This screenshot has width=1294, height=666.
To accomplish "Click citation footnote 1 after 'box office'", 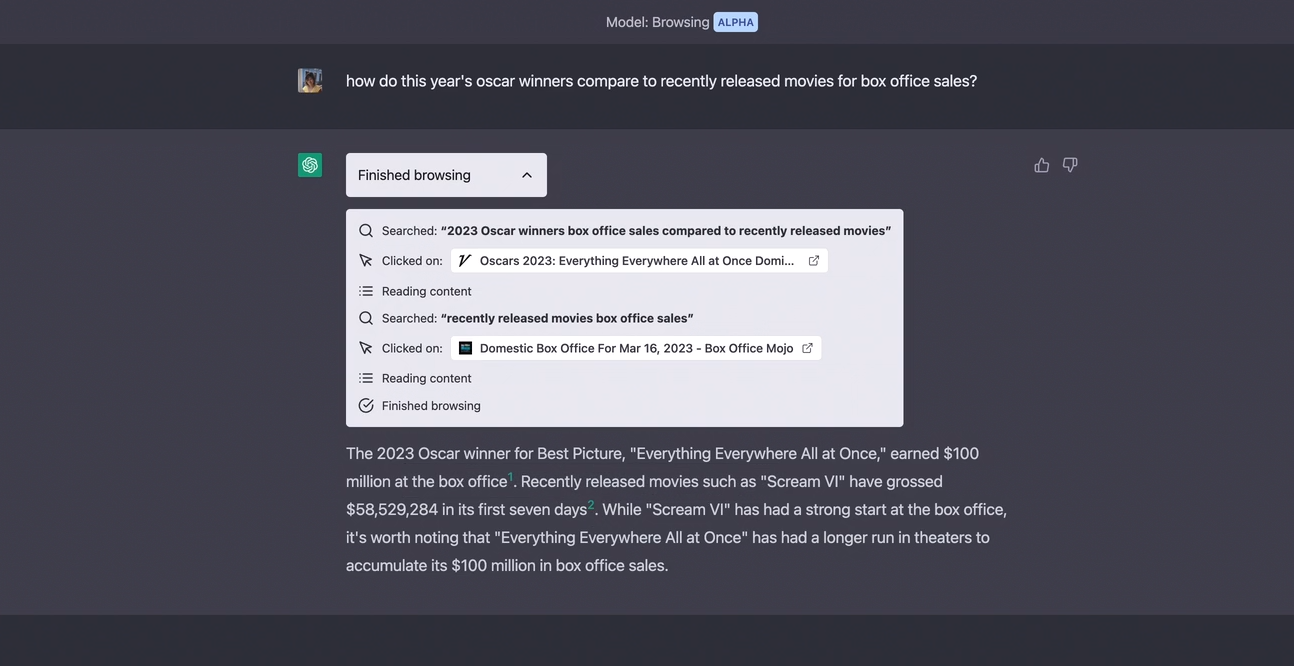I will click(x=510, y=477).
